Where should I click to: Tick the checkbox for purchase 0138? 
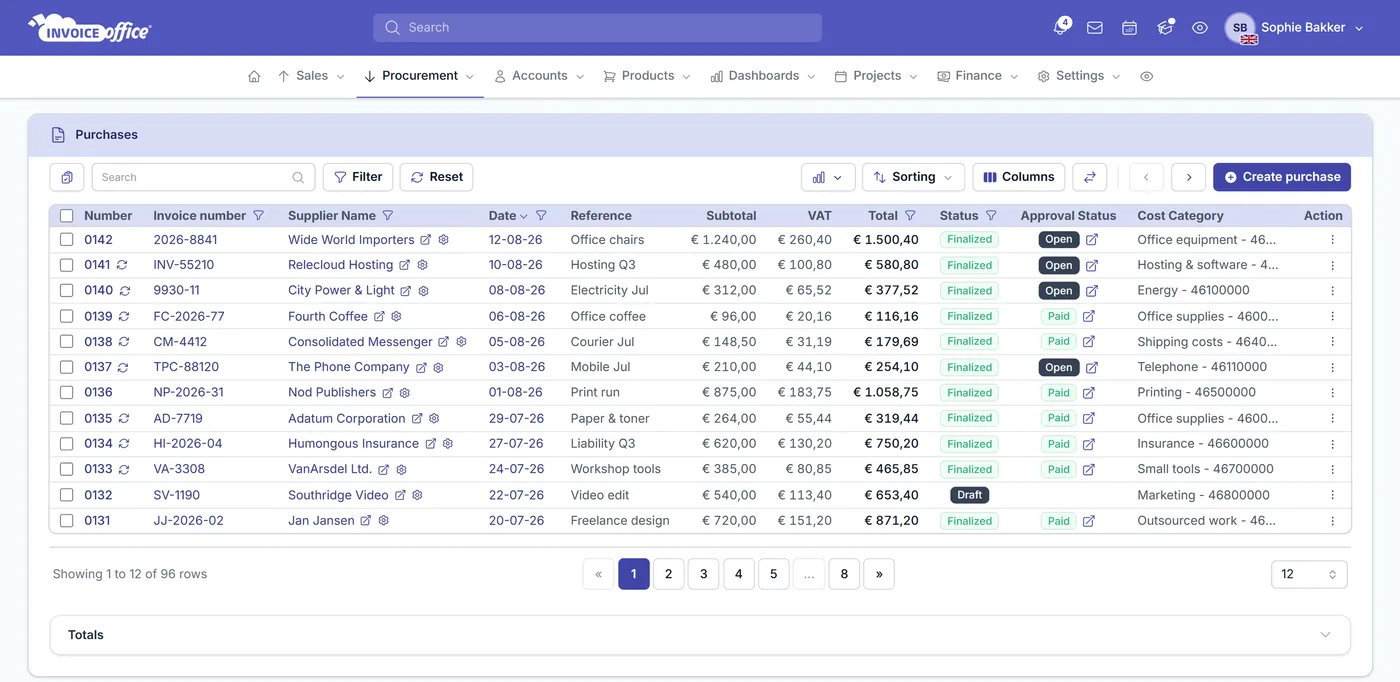point(66,342)
